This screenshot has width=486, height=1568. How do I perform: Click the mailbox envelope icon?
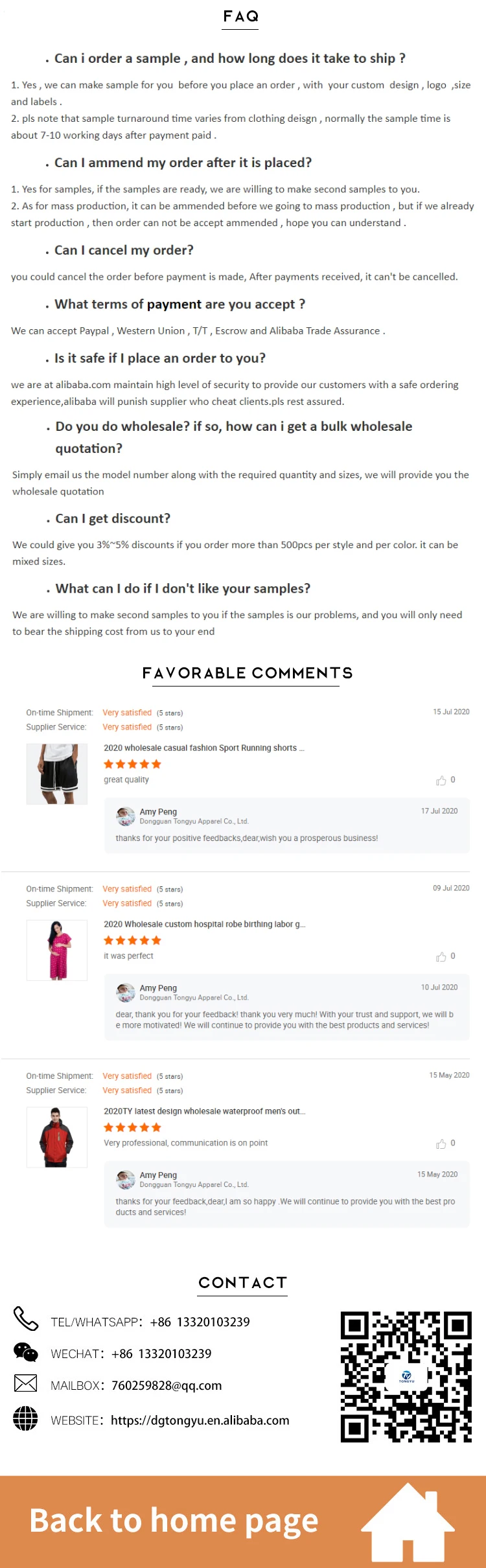(x=26, y=1383)
